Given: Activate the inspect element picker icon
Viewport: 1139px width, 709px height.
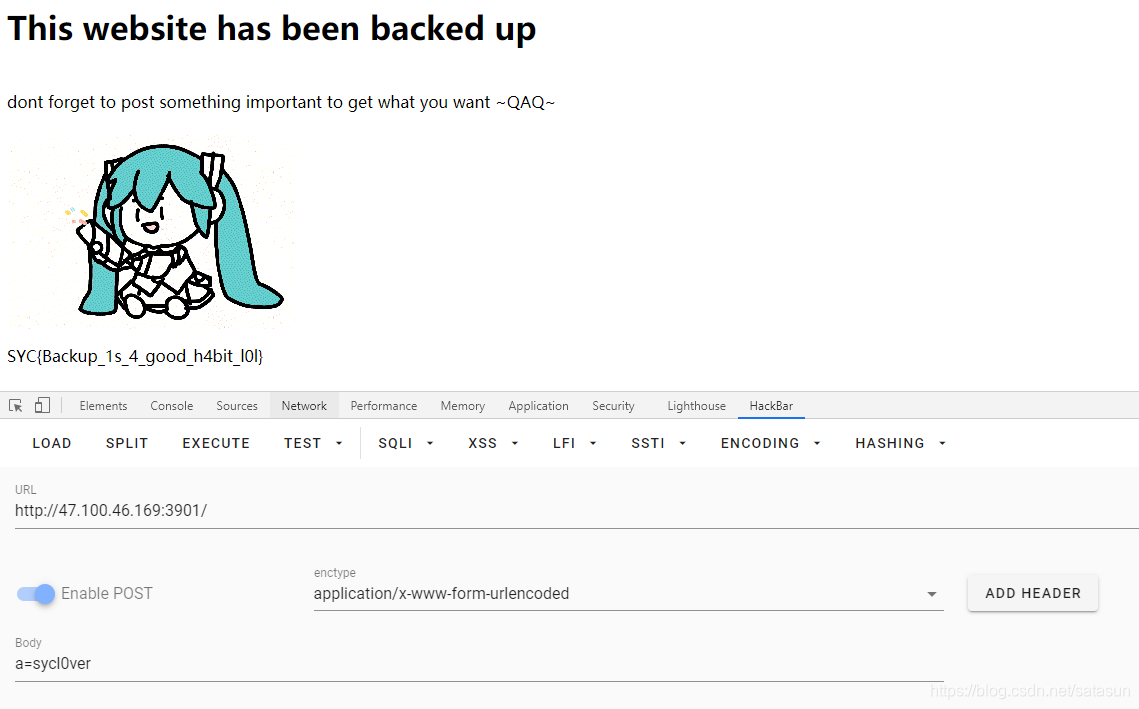Looking at the screenshot, I should (x=15, y=405).
